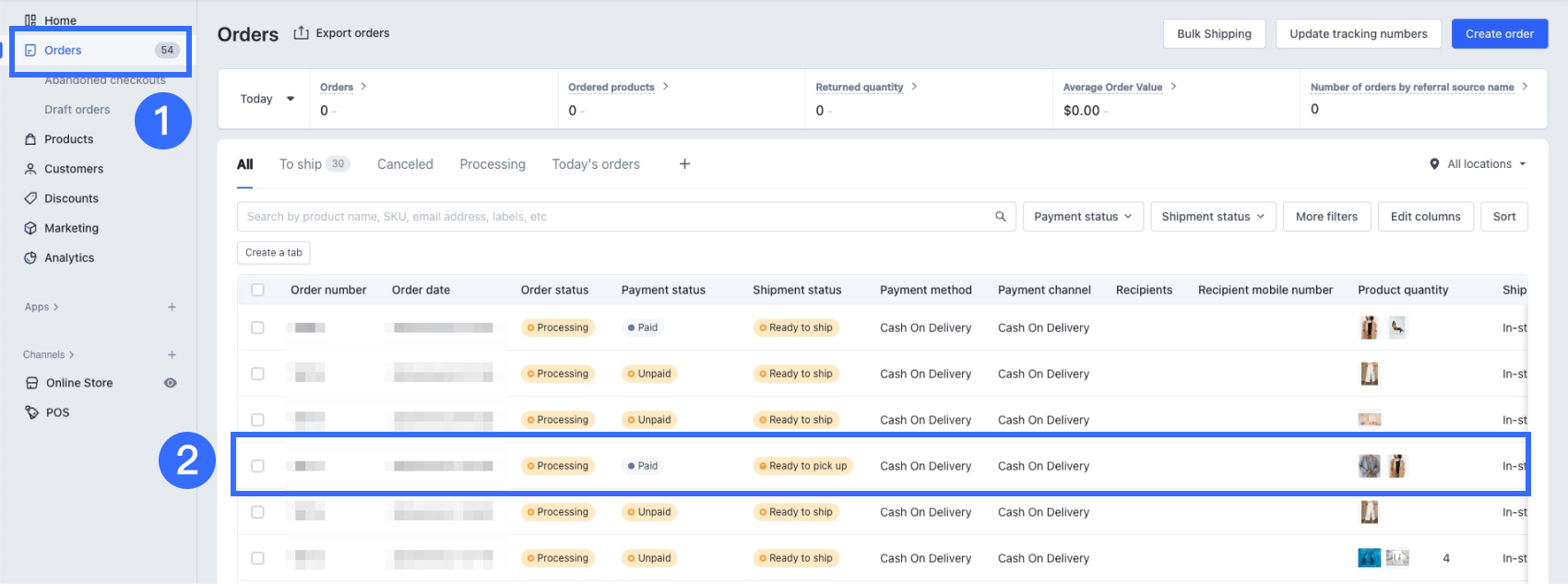This screenshot has width=1568, height=584.
Task: Add a sales channel with plus icon
Action: (172, 355)
